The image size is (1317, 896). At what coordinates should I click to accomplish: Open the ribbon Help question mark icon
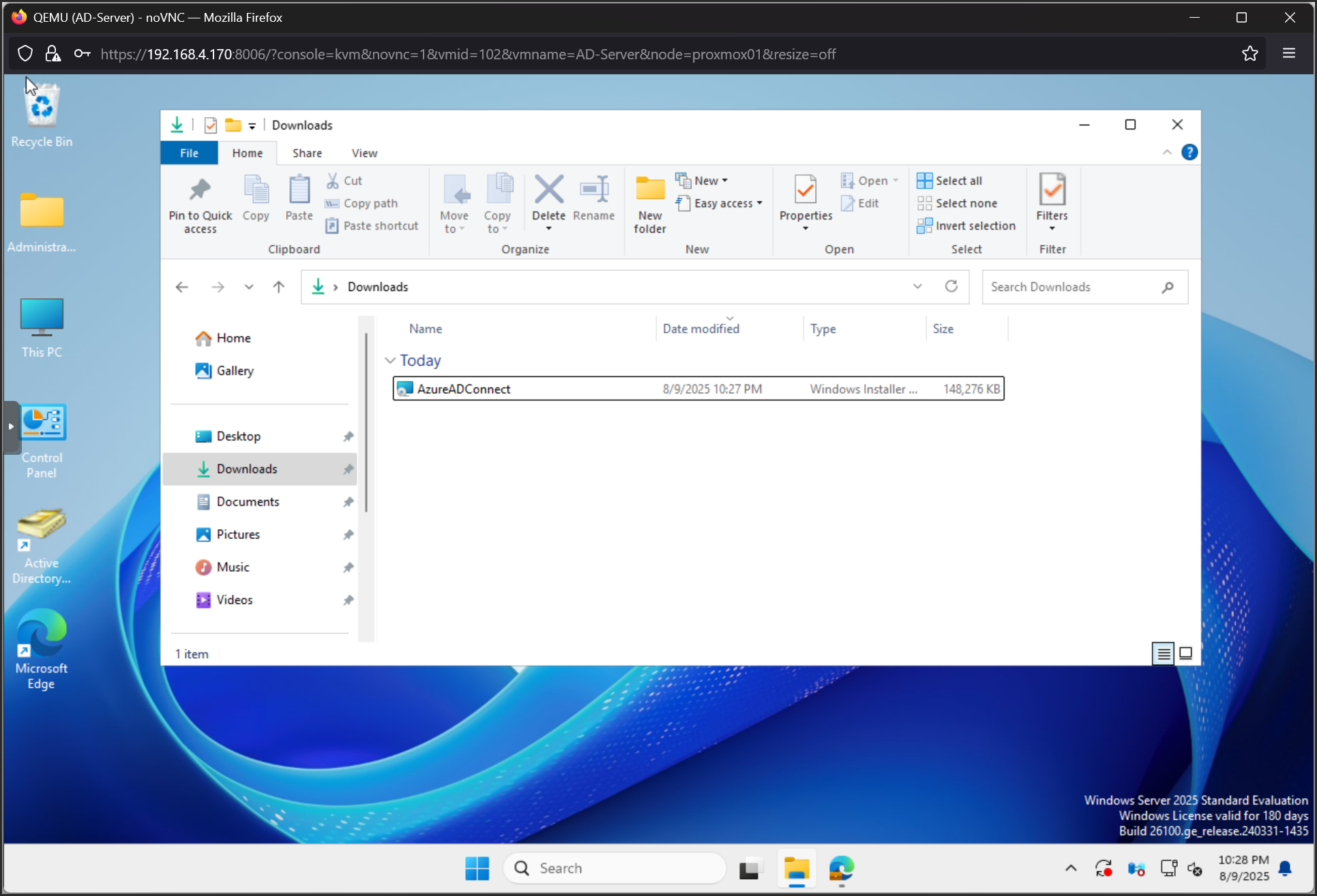(x=1189, y=153)
